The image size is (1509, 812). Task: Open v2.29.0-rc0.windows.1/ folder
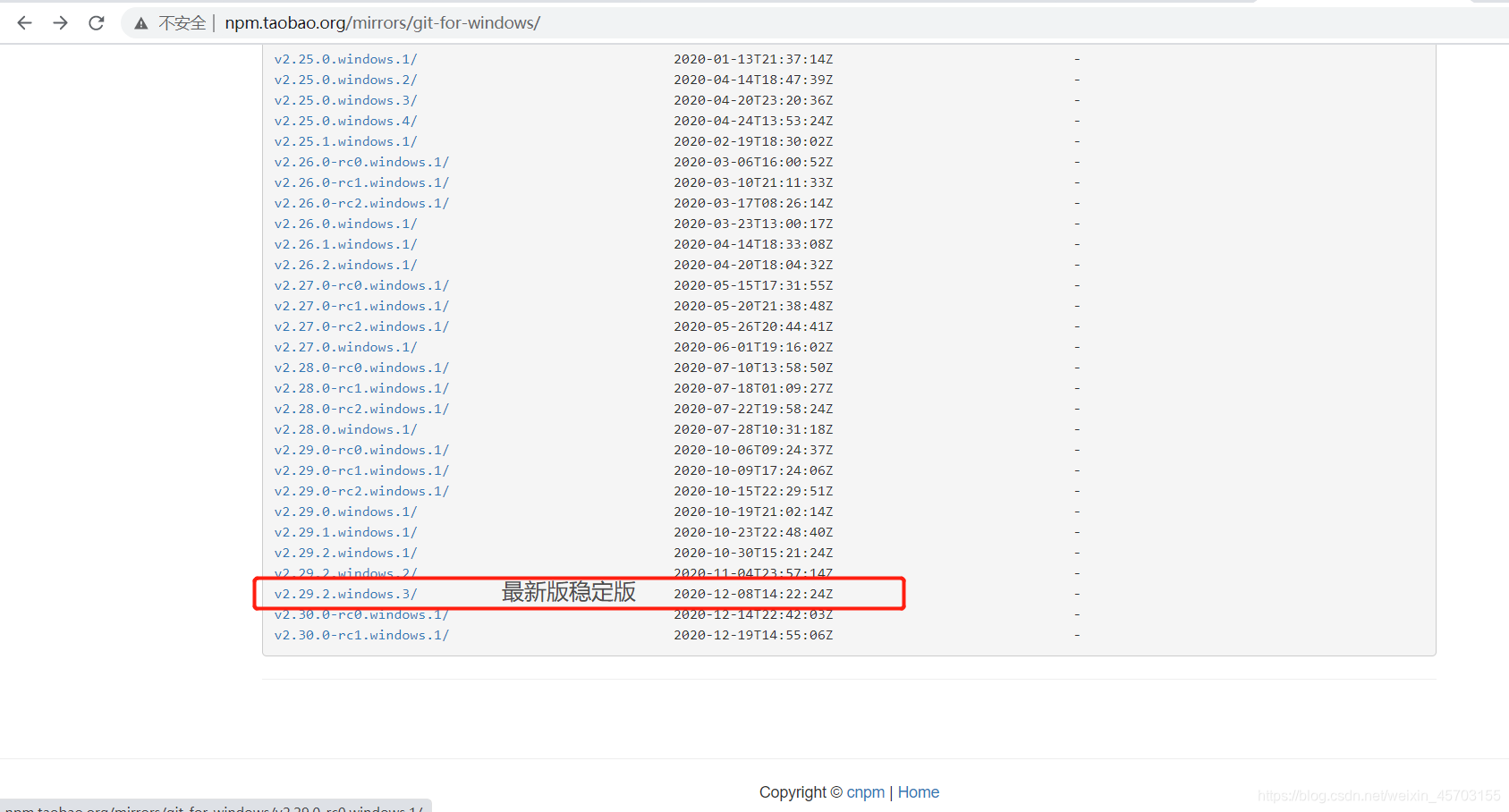pos(361,450)
